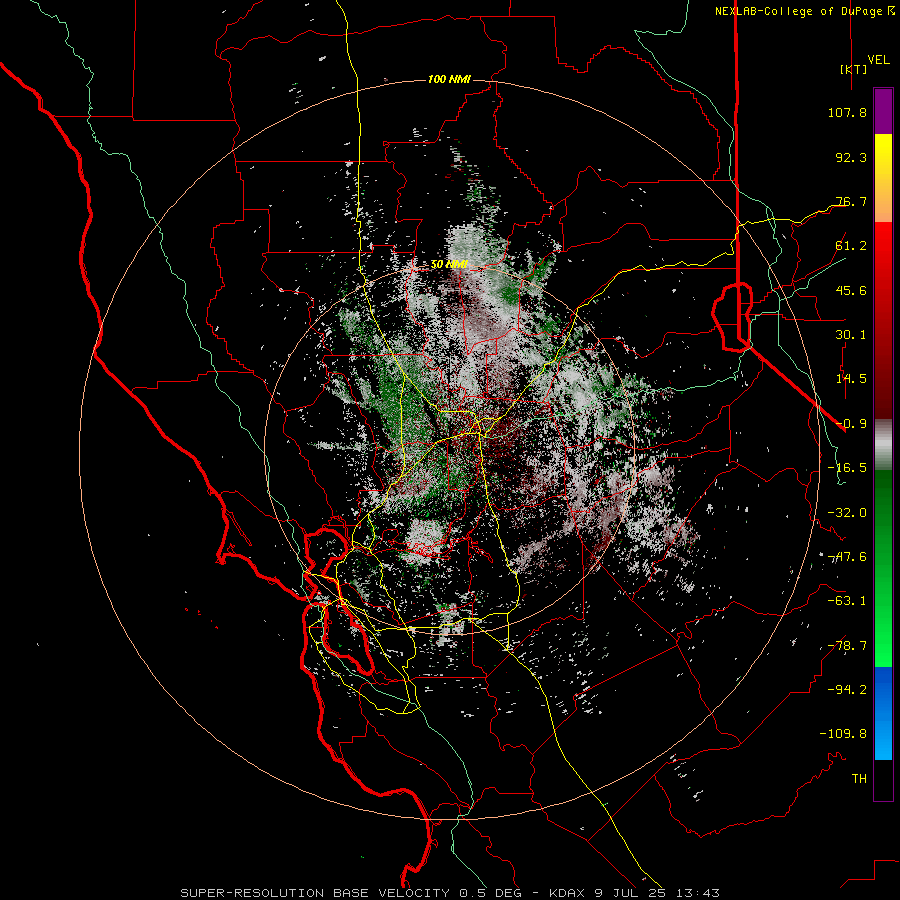Click the 45.6 legend value
Viewport: 900px width, 900px height.
click(x=851, y=290)
